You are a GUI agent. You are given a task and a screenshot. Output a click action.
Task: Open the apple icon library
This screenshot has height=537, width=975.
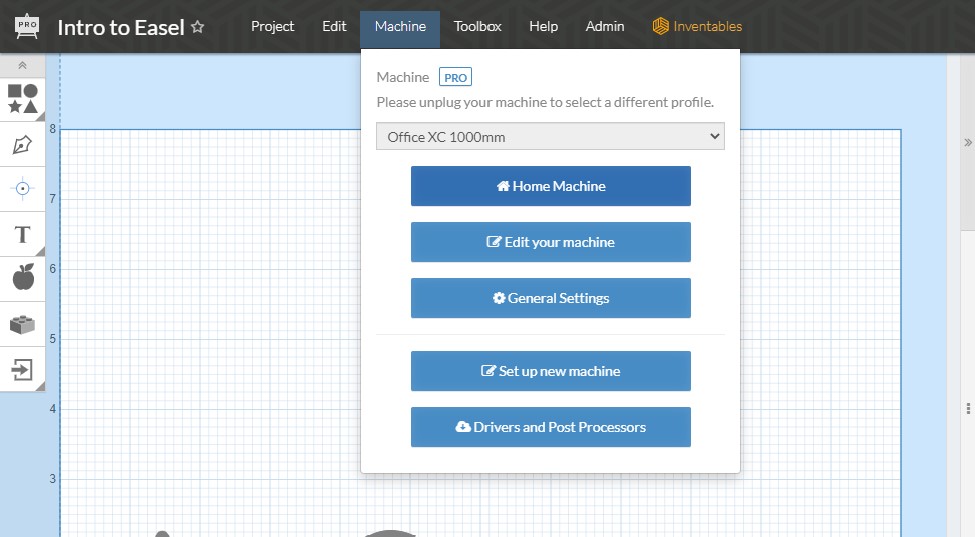coord(22,277)
